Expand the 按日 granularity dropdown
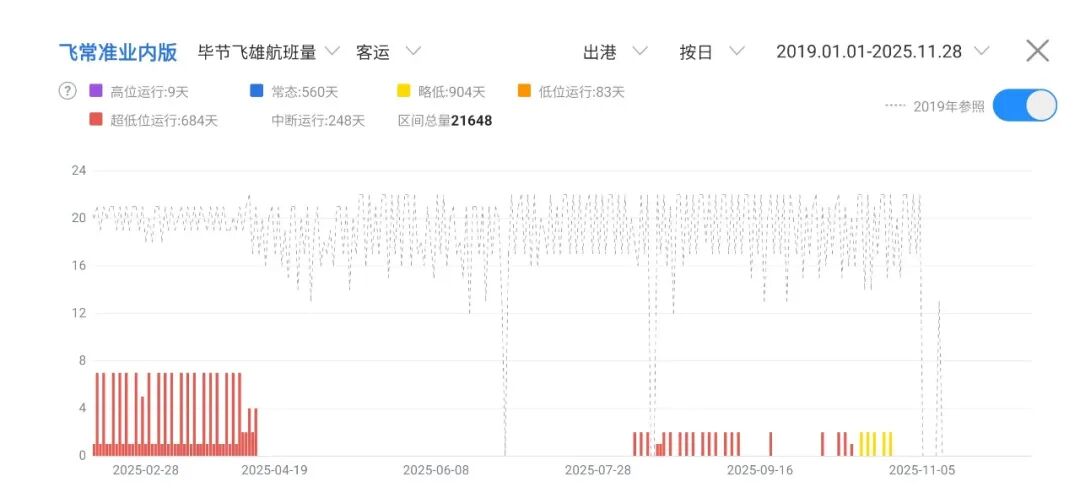The image size is (1080, 498). 711,52
